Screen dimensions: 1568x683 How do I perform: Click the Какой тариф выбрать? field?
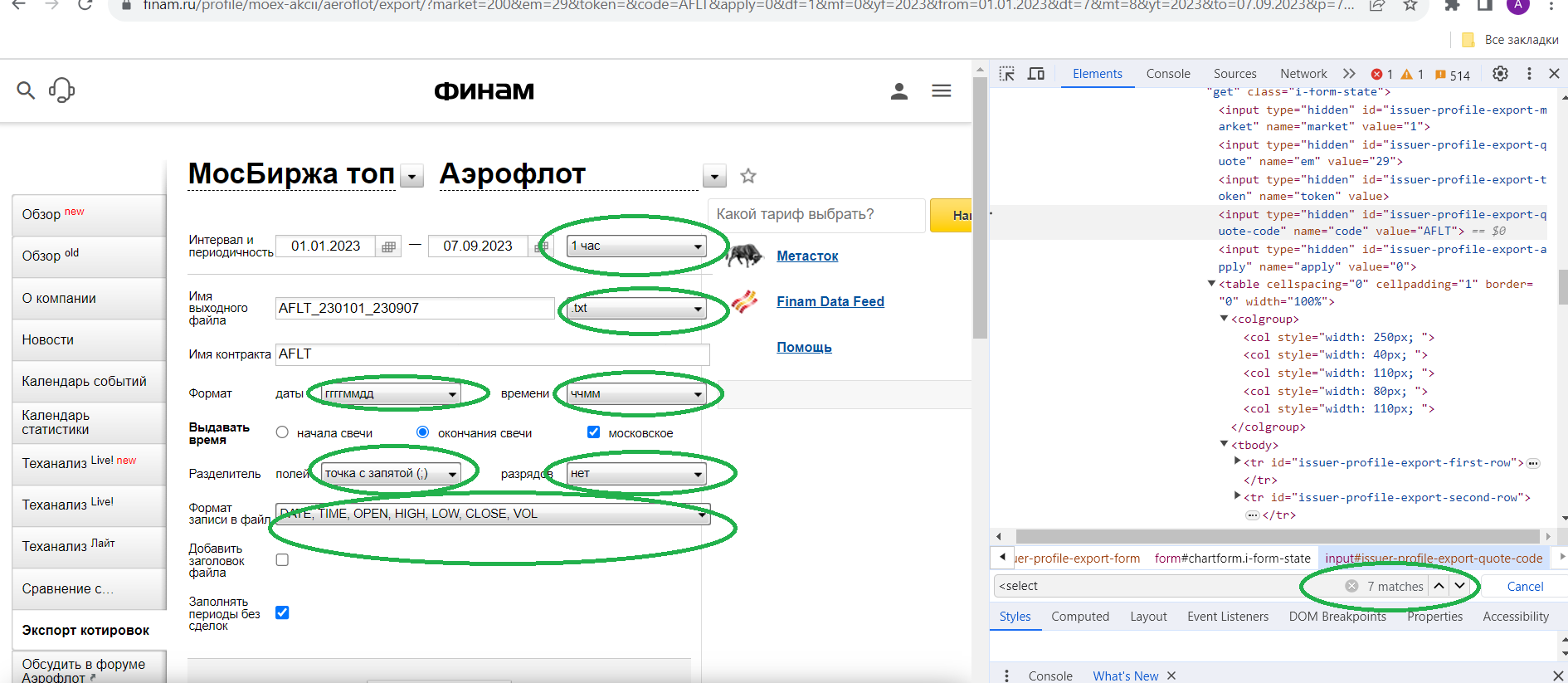[x=817, y=215]
